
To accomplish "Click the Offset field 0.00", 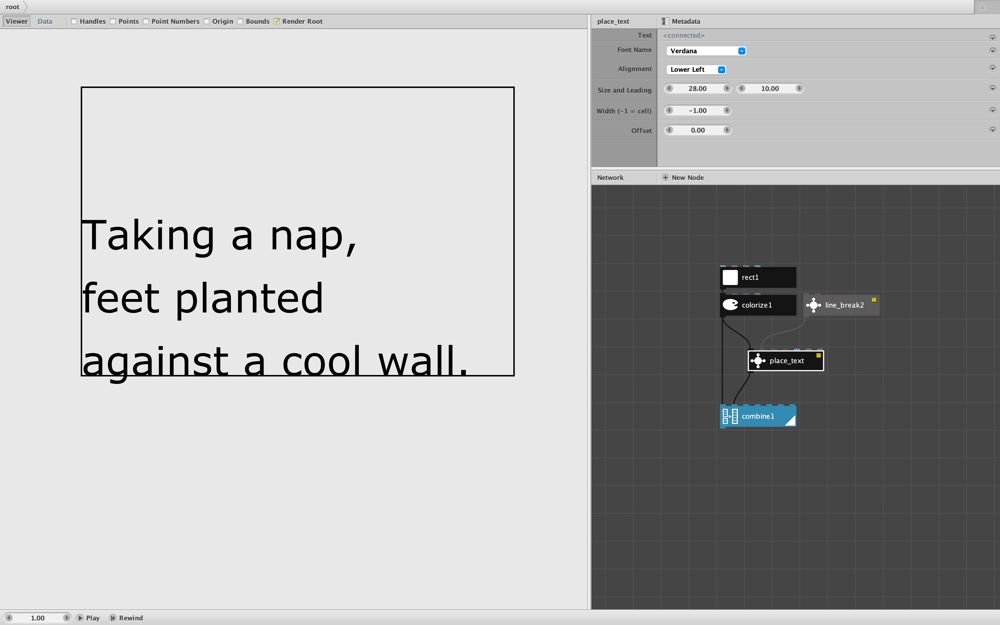I will pos(698,130).
